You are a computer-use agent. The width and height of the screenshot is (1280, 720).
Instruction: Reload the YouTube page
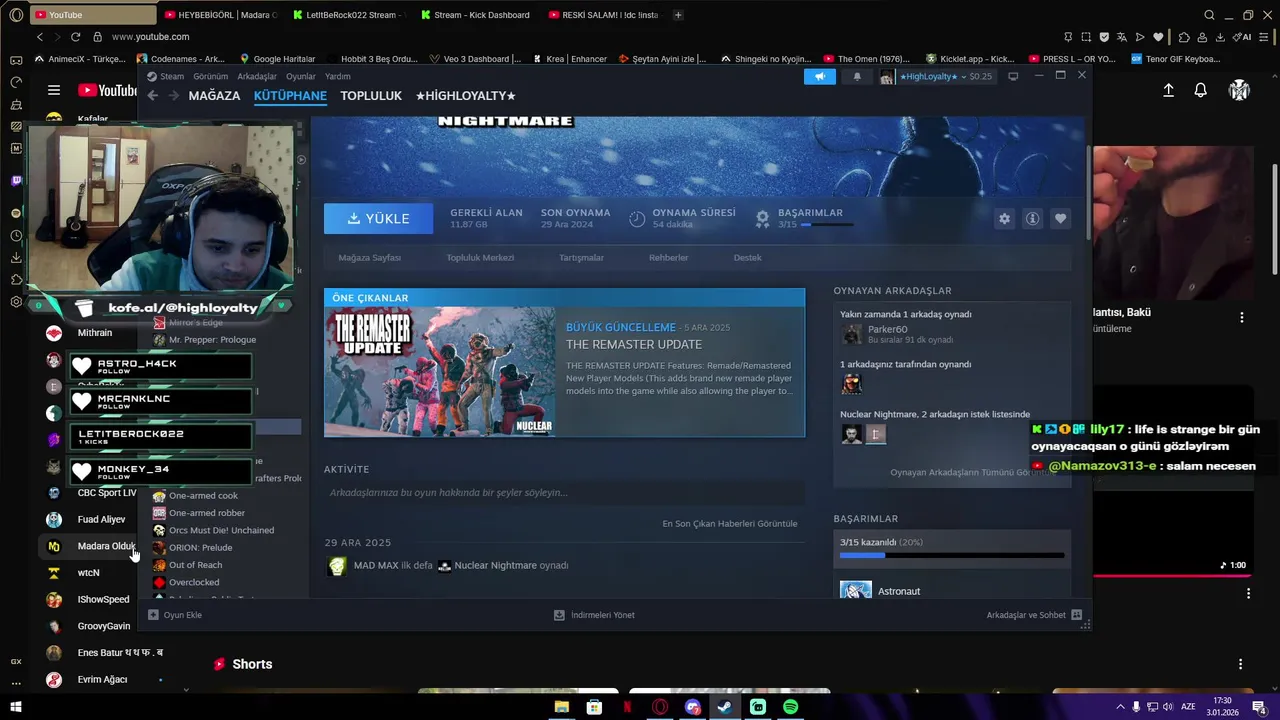click(75, 37)
